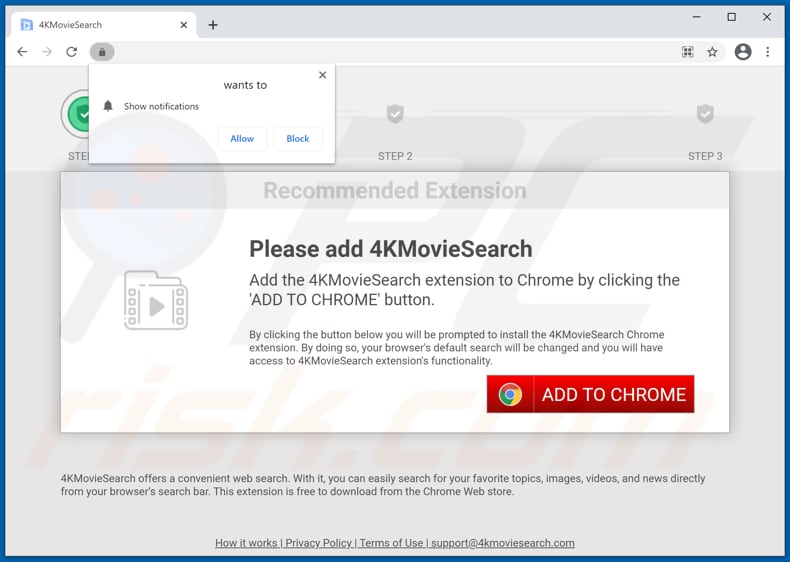Viewport: 790px width, 562px height.
Task: Open a new tab with plus button
Action: pos(213,25)
